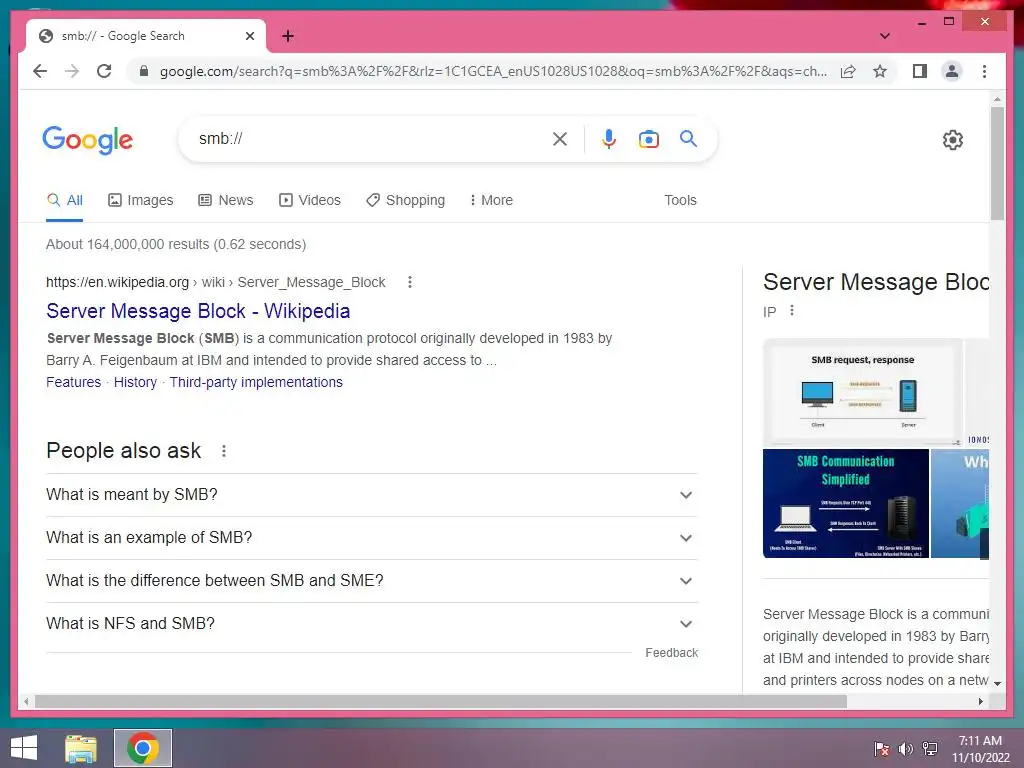The image size is (1024, 768).
Task: Clear the search box with X icon
Action: pos(560,138)
